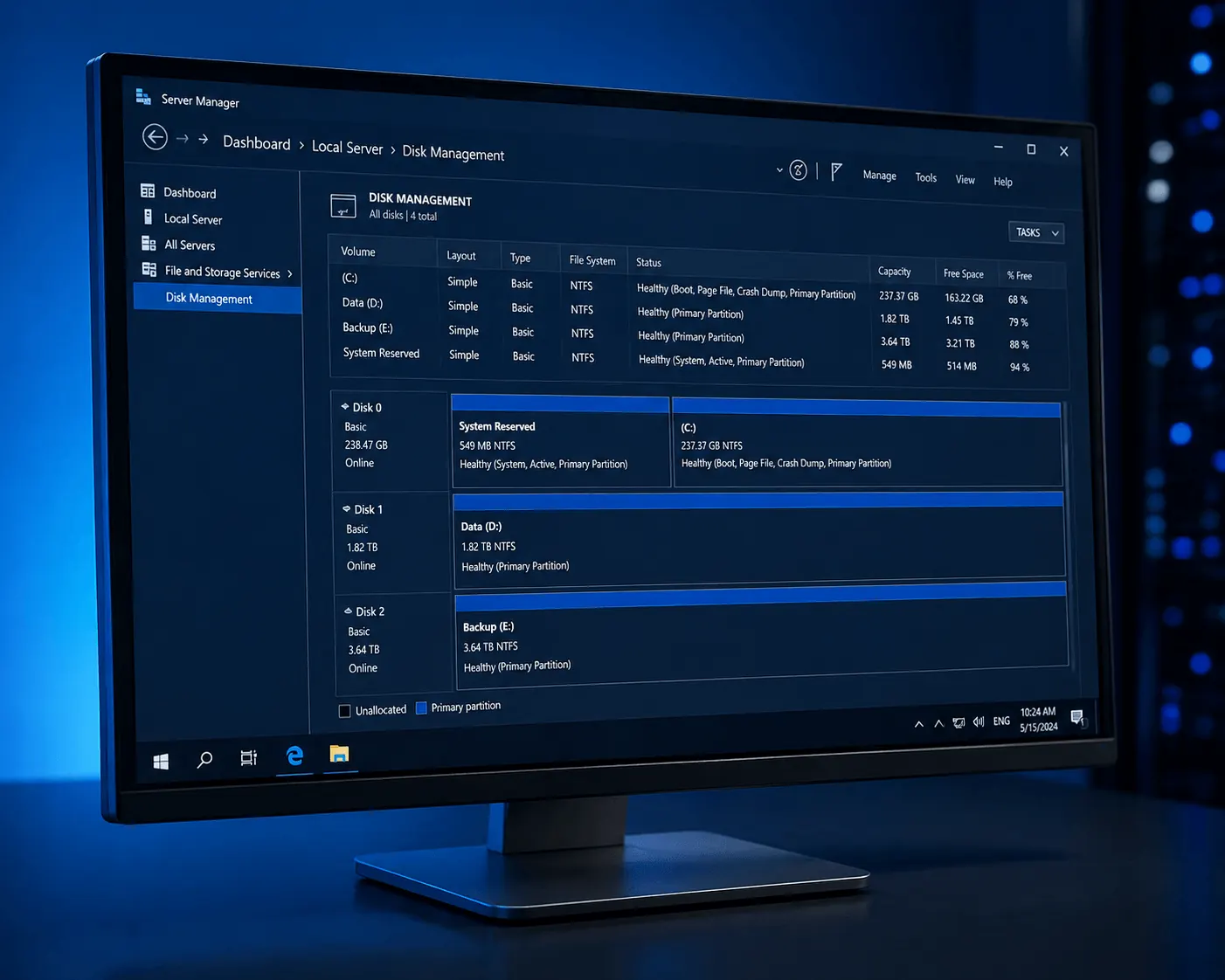Click Disk Management in the breadcrumb
Screen dimensions: 1225x980
[x=453, y=153]
